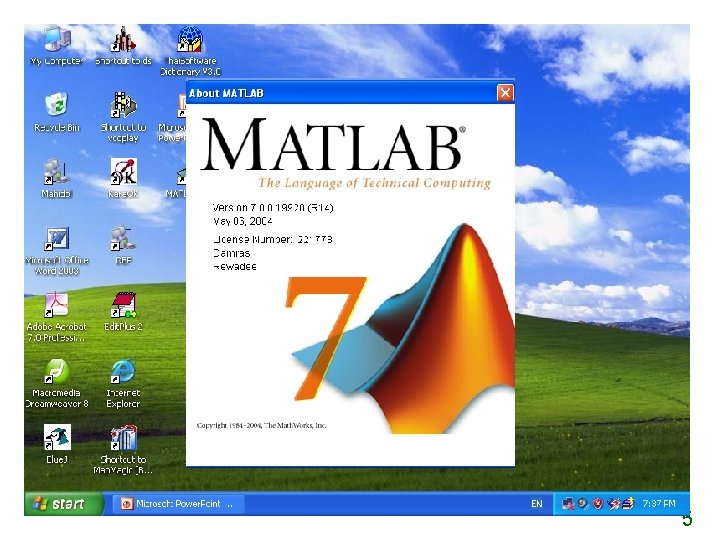The width and height of the screenshot is (720, 540).
Task: Launch the KaraOK desktop shortcut
Action: pos(123,179)
